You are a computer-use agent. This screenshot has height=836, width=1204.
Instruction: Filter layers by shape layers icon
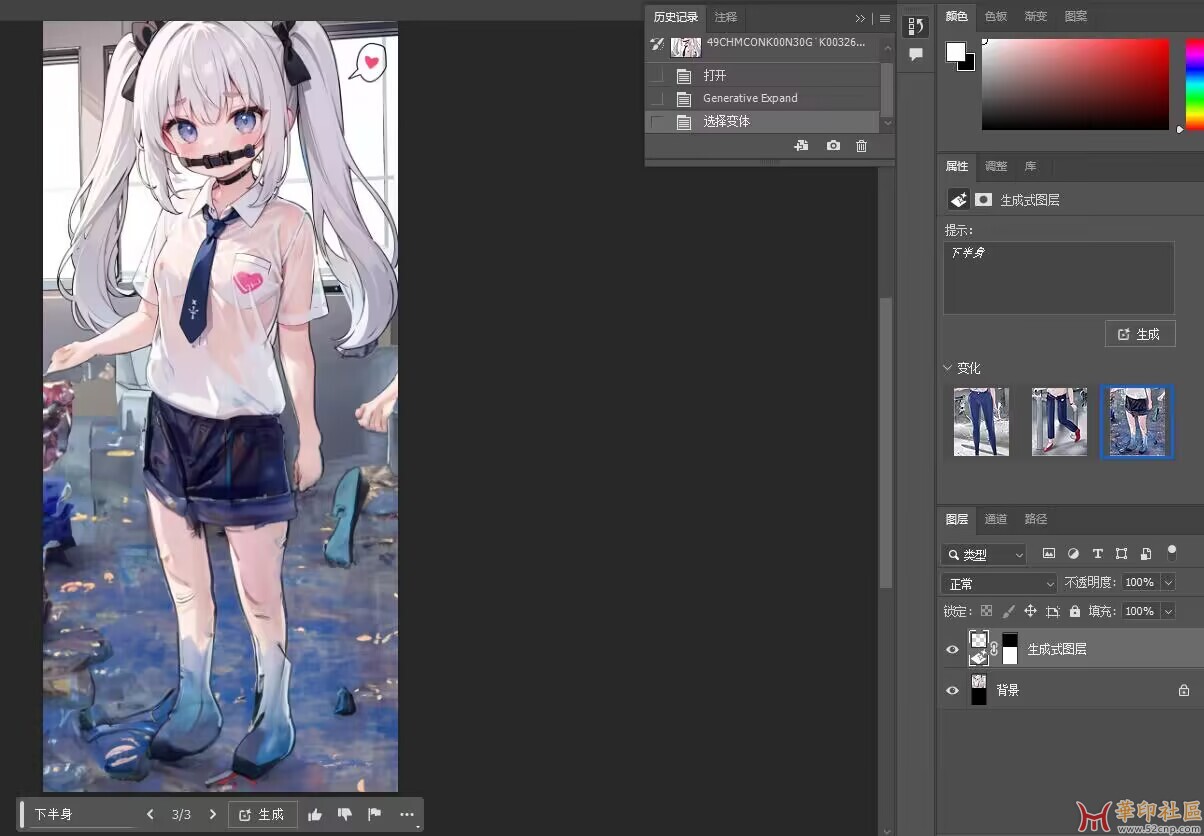click(x=1121, y=553)
